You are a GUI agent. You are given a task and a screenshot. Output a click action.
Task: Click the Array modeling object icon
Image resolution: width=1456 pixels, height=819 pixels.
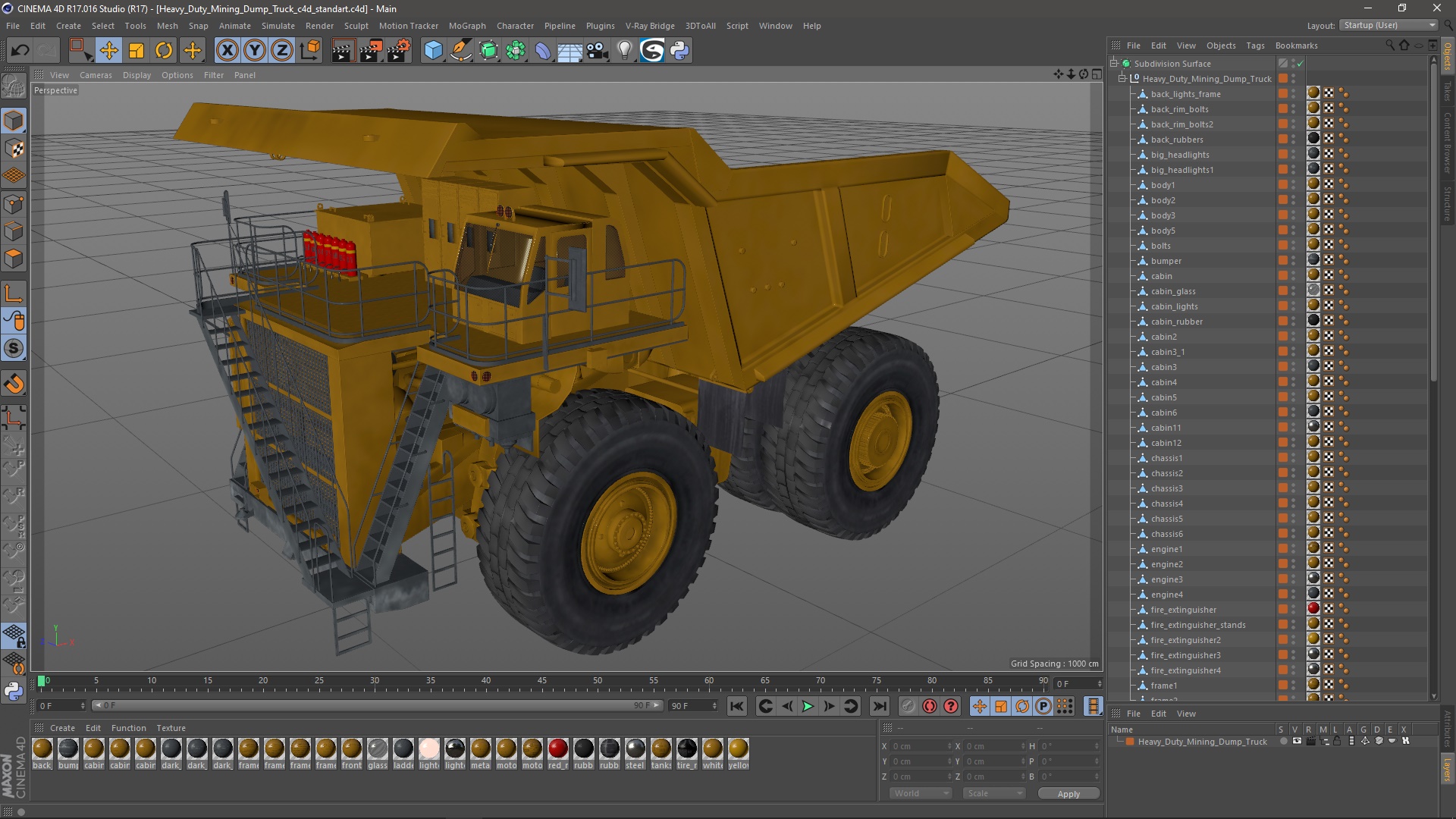pyautogui.click(x=516, y=51)
